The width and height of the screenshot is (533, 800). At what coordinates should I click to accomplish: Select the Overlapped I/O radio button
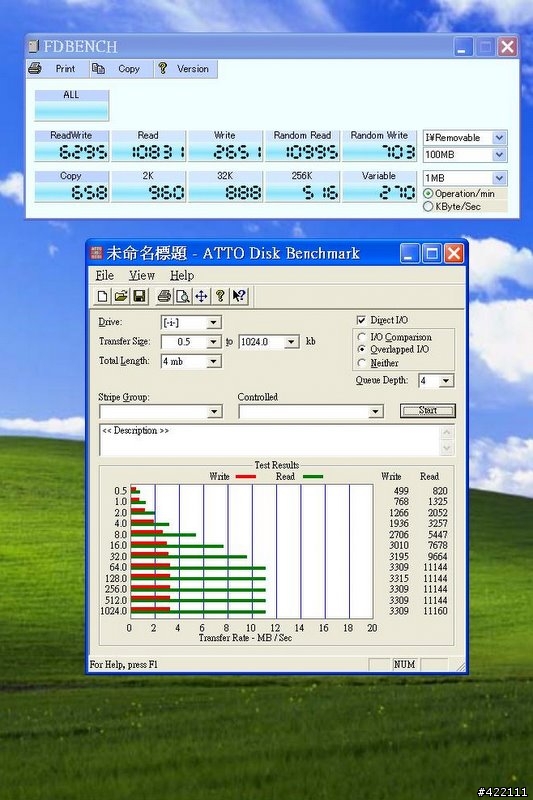362,349
